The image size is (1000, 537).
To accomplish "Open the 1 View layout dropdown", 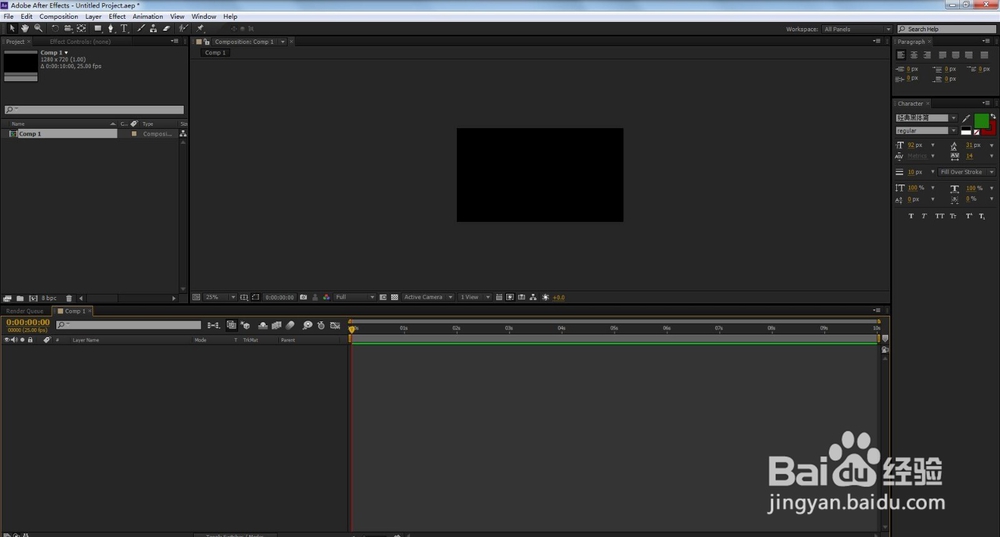I will click(475, 297).
